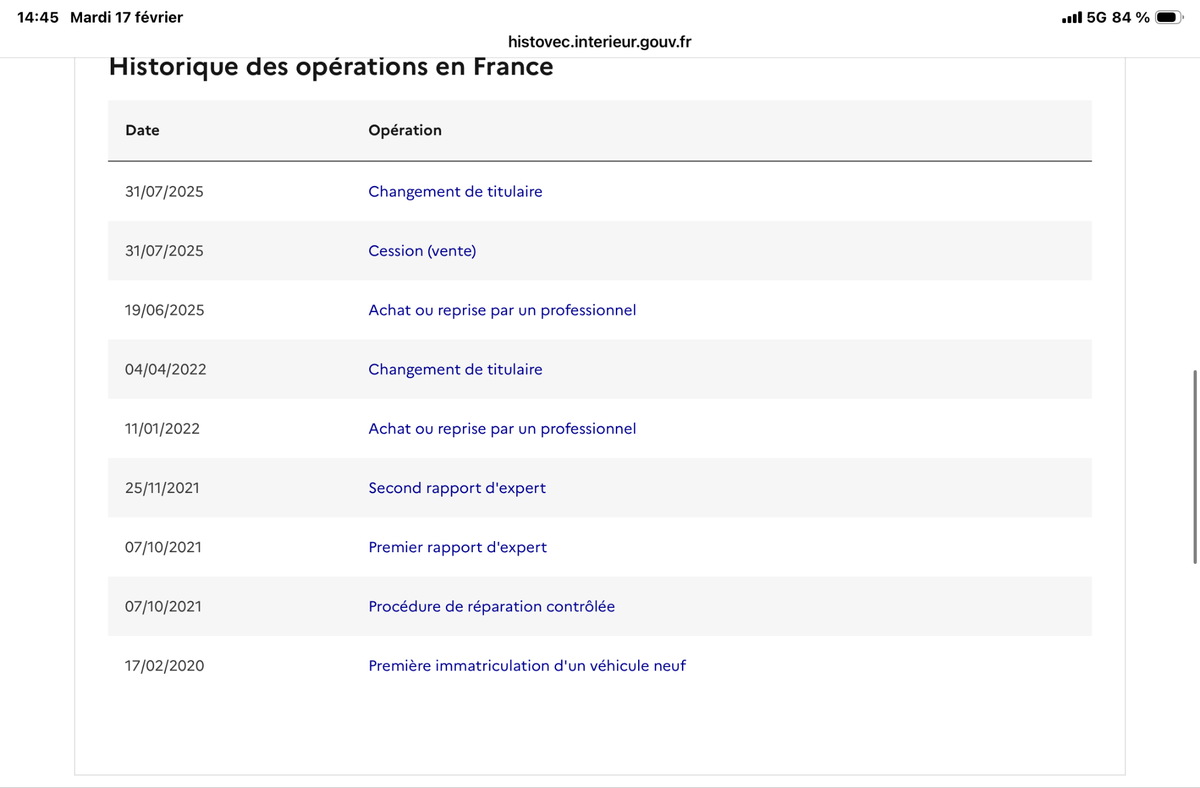This screenshot has height=788, width=1200.
Task: Click the page scrollbar on the right edge
Action: point(1195,467)
